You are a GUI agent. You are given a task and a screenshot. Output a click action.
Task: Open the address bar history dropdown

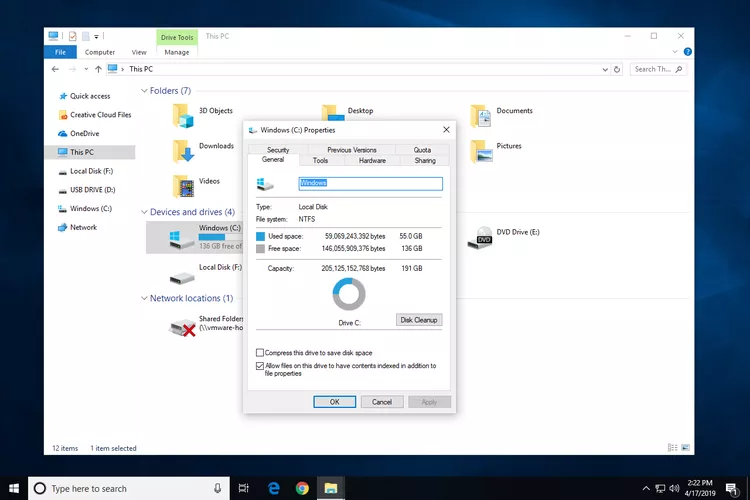tap(605, 69)
